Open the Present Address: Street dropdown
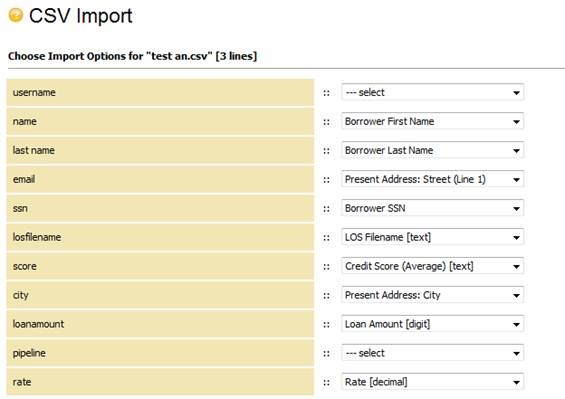565x399 pixels. click(x=432, y=179)
